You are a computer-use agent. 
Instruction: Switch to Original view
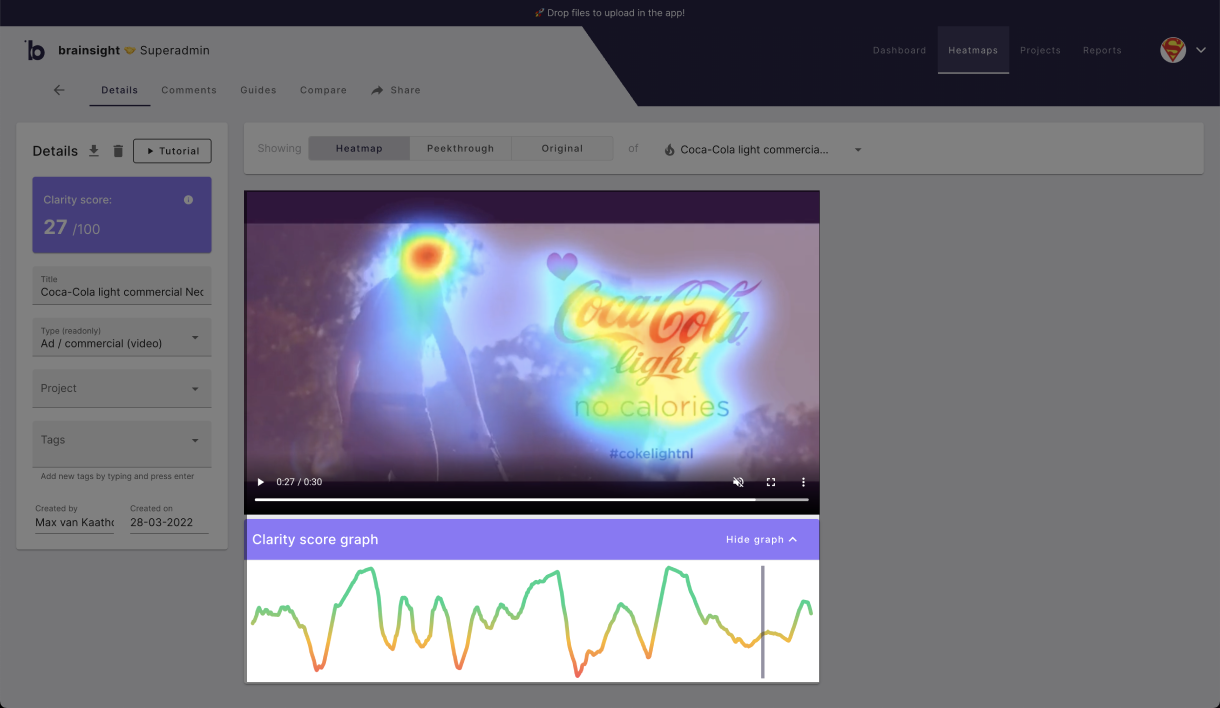562,149
